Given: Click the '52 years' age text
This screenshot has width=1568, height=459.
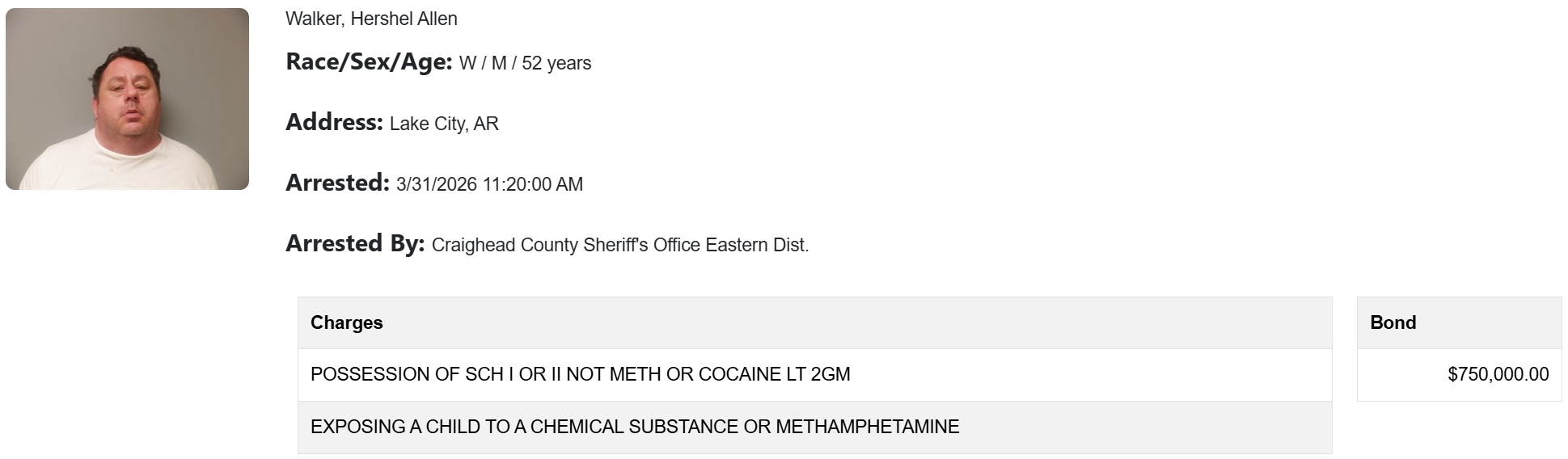Looking at the screenshot, I should pyautogui.click(x=556, y=63).
